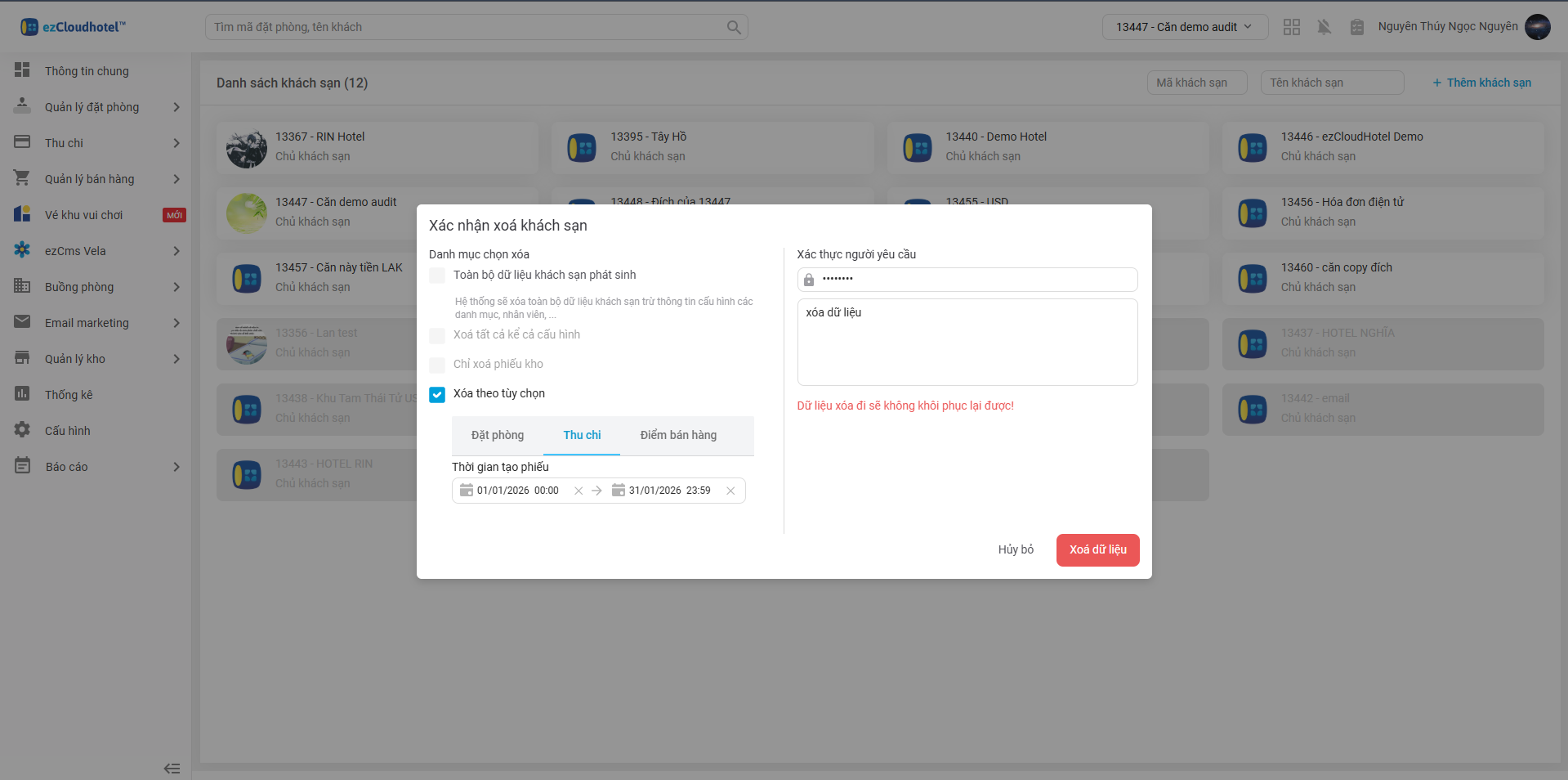Tick Chỉ xoá phiếu kho checkbox
The image size is (1568, 780).
(437, 365)
